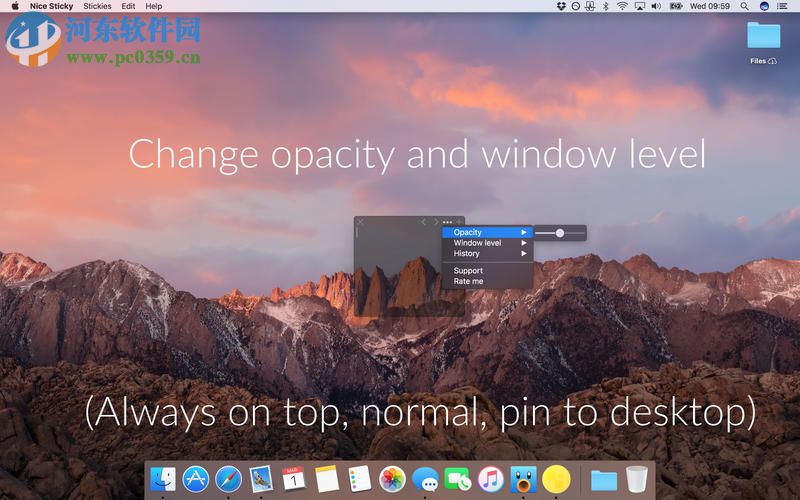800x500 pixels.
Task: Open Tweetbot from the Dock
Action: point(523,480)
